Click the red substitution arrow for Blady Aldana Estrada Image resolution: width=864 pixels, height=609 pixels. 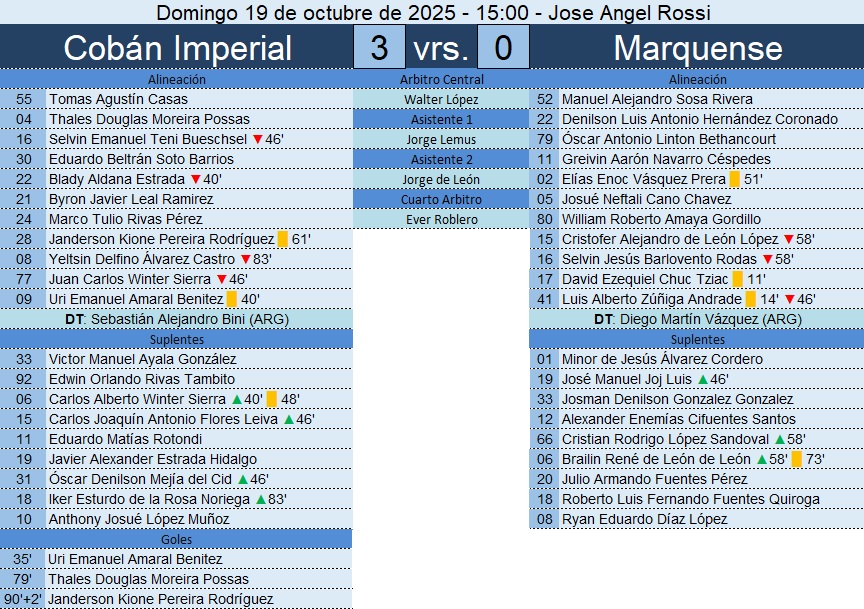coord(195,179)
